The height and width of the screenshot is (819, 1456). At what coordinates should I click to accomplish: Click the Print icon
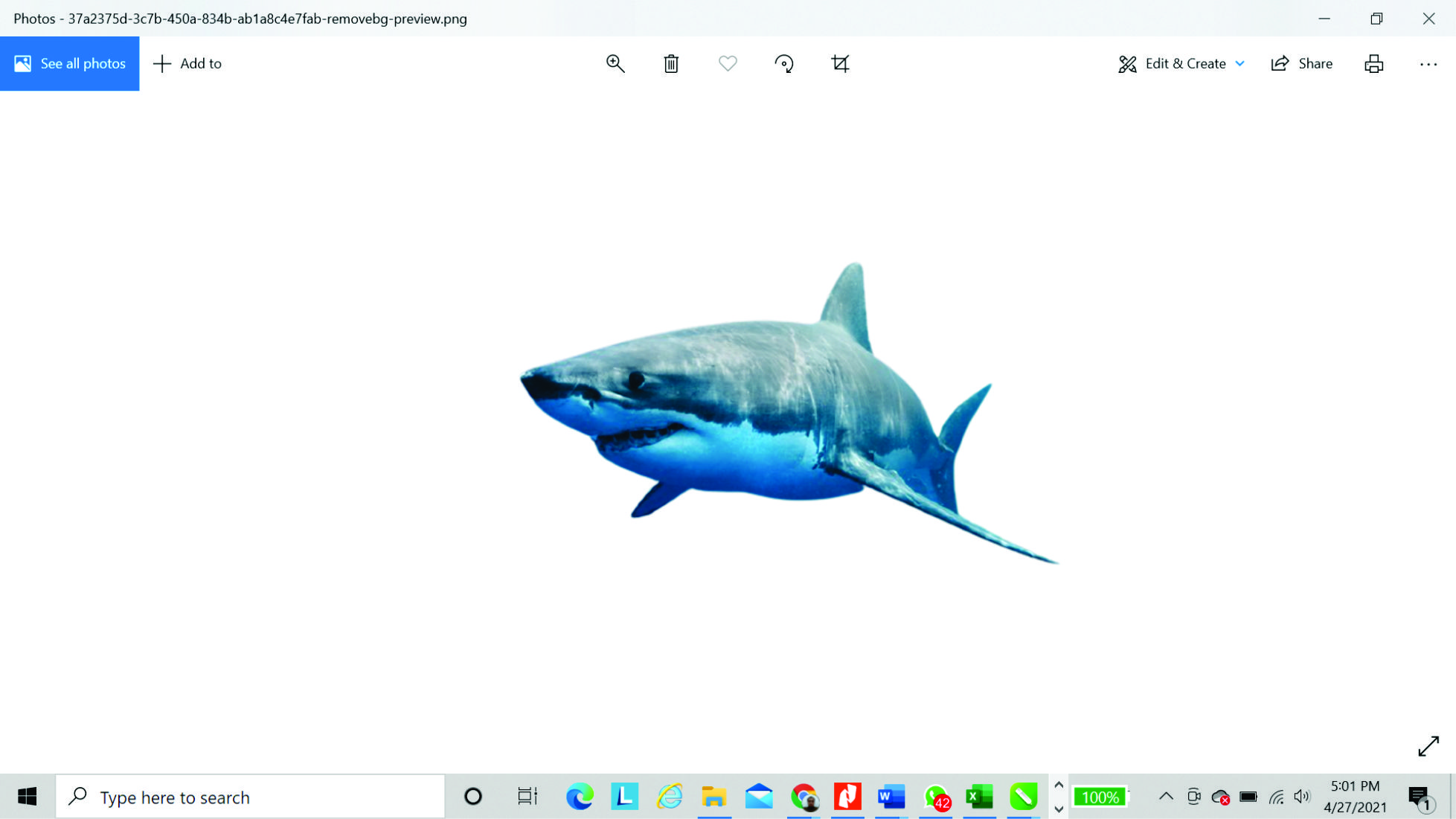pyautogui.click(x=1373, y=63)
